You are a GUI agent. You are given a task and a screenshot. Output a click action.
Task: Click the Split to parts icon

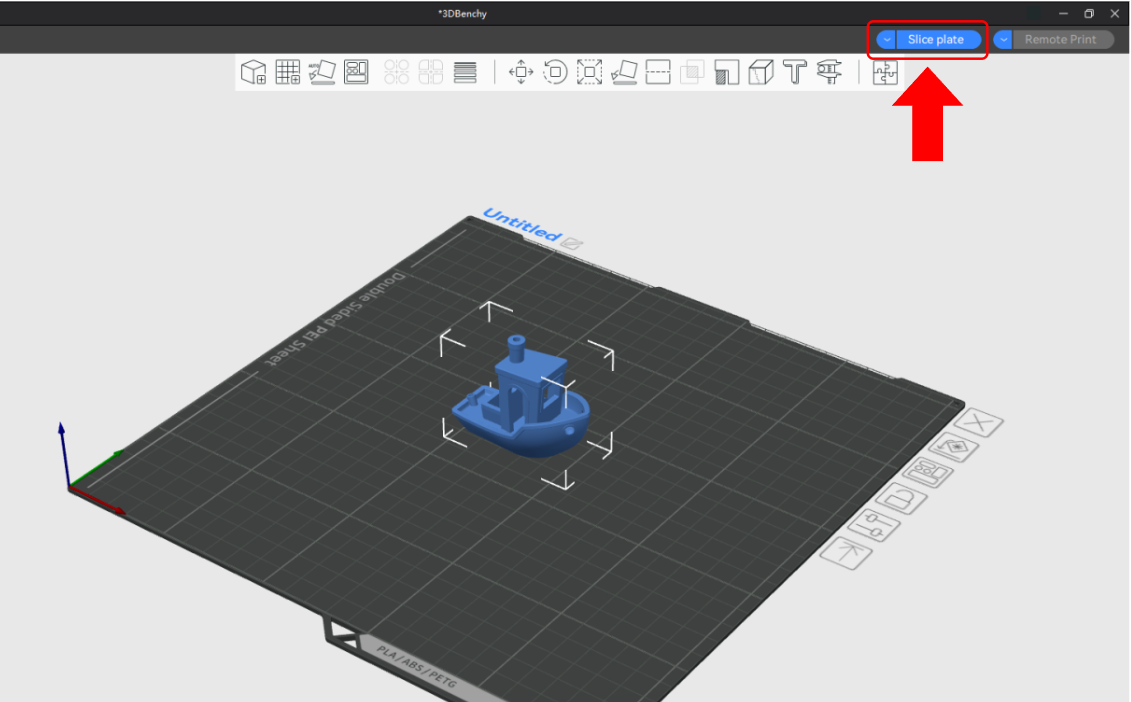431,72
